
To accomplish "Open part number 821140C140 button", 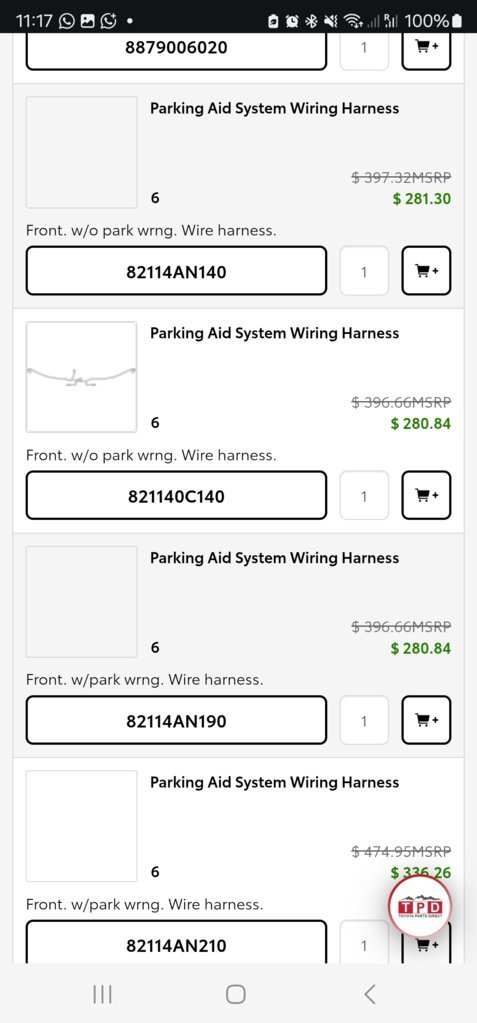I will click(176, 495).
